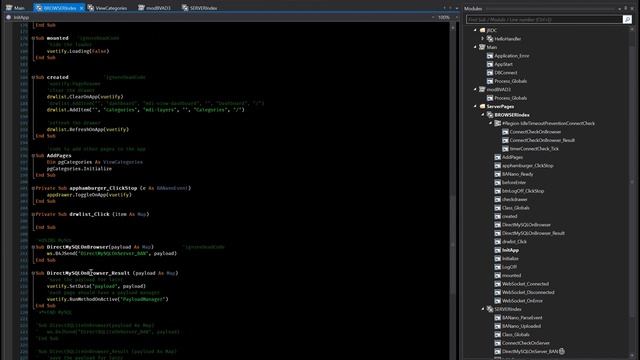Click the Initialize sub icon
Viewport: 640px width, 360px height.
498,258
